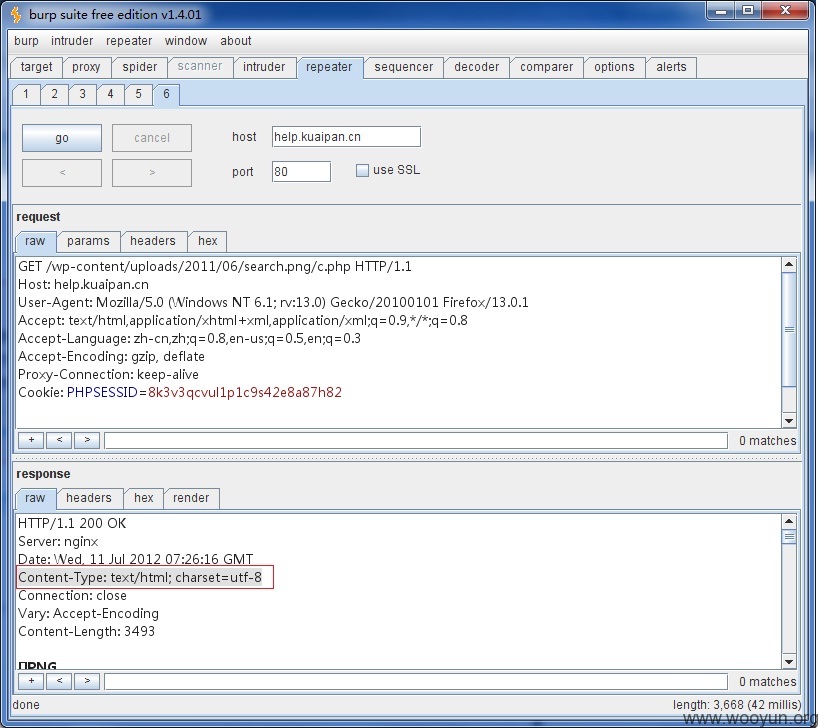This screenshot has height=728, width=819.
Task: Open repeater request tab 3
Action: click(x=83, y=95)
